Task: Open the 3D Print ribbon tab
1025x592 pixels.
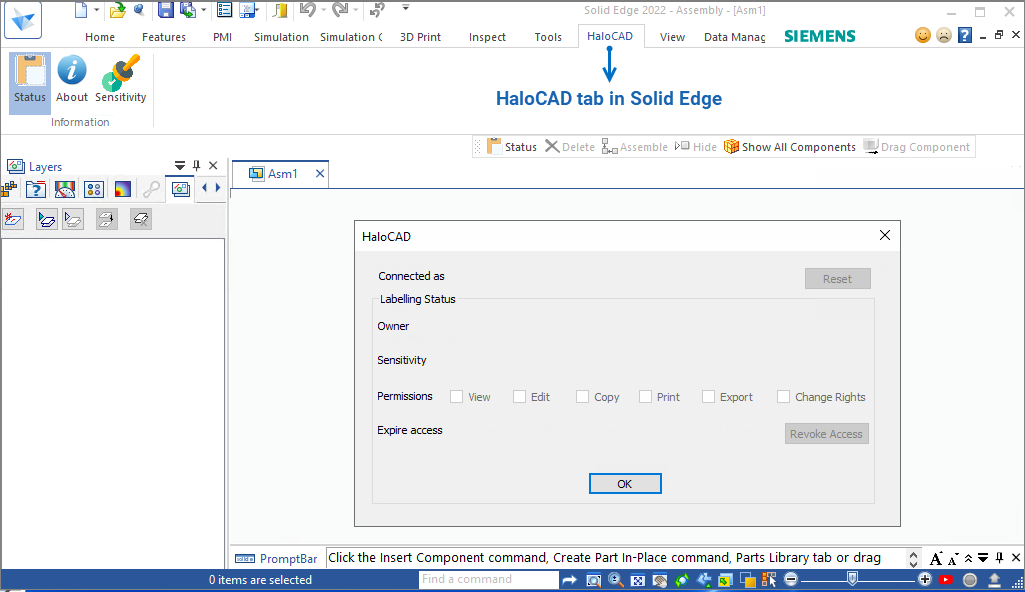Action: pyautogui.click(x=420, y=37)
